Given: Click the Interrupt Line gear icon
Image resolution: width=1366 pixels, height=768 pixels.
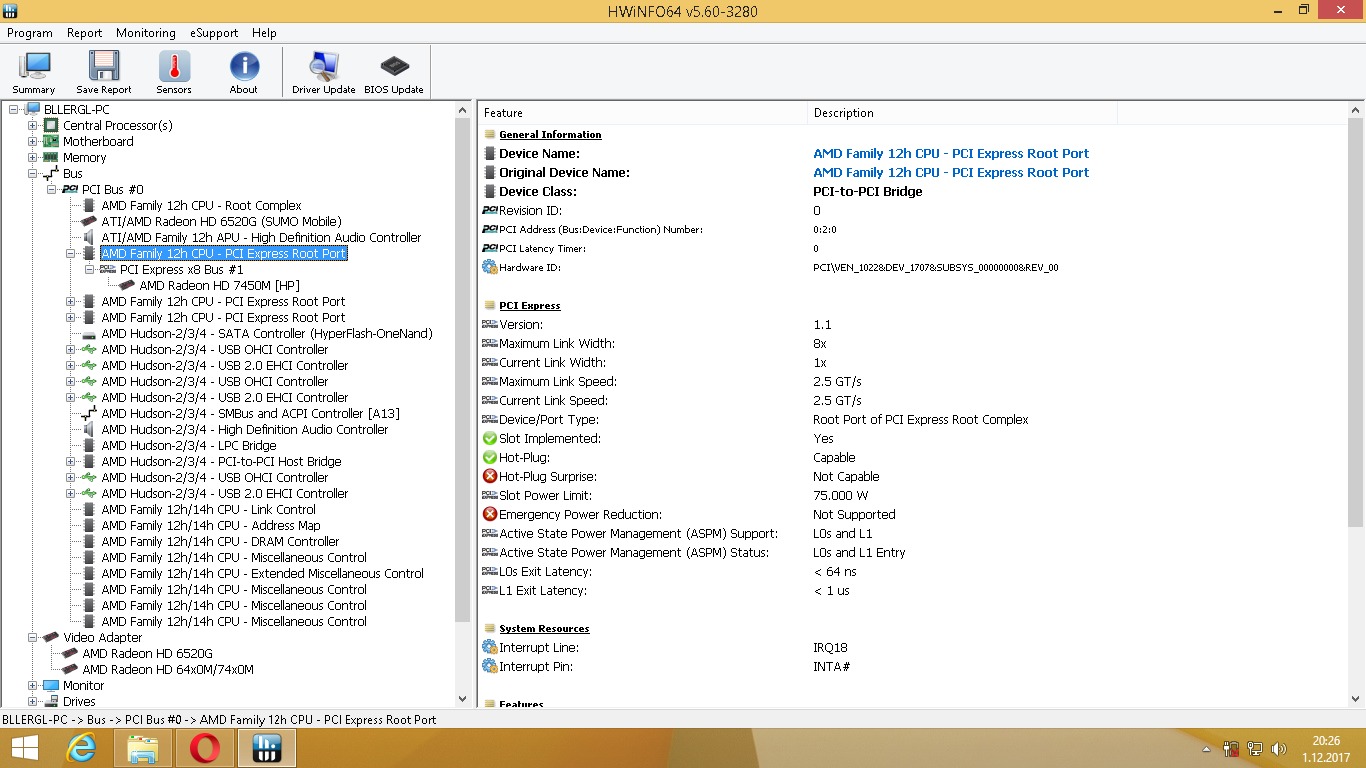Looking at the screenshot, I should pyautogui.click(x=489, y=647).
